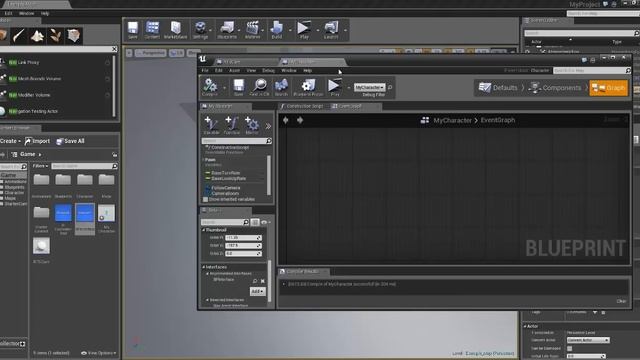The image size is (640, 360).
Task: Open Asset menu in blueprint editor
Action: (234, 71)
